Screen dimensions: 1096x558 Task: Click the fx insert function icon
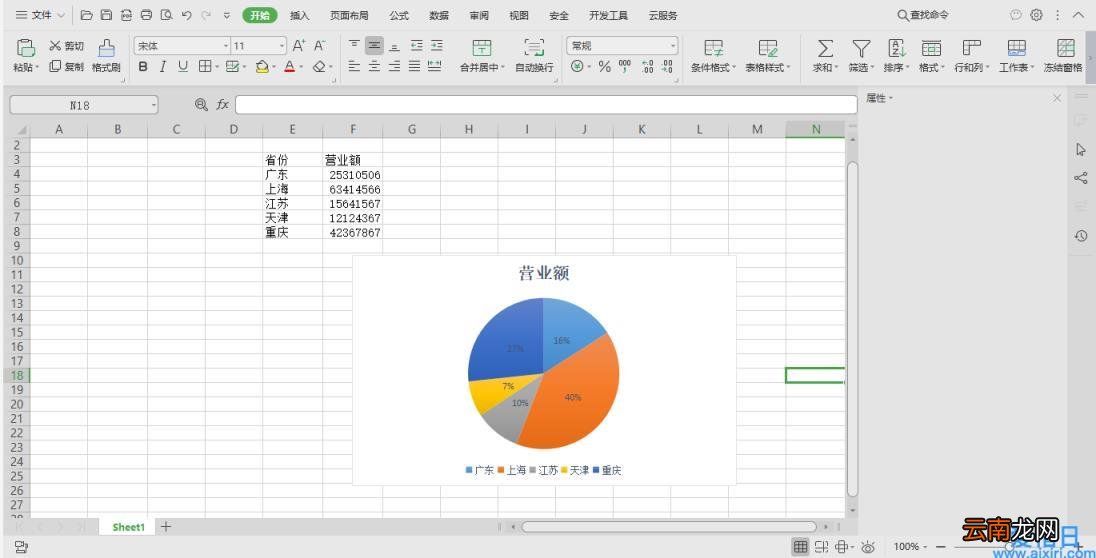point(223,104)
